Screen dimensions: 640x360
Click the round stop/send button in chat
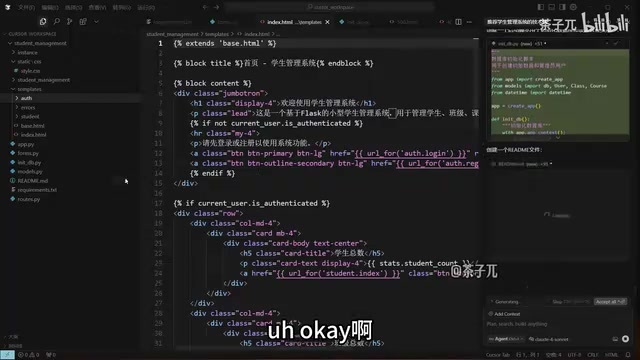625,339
